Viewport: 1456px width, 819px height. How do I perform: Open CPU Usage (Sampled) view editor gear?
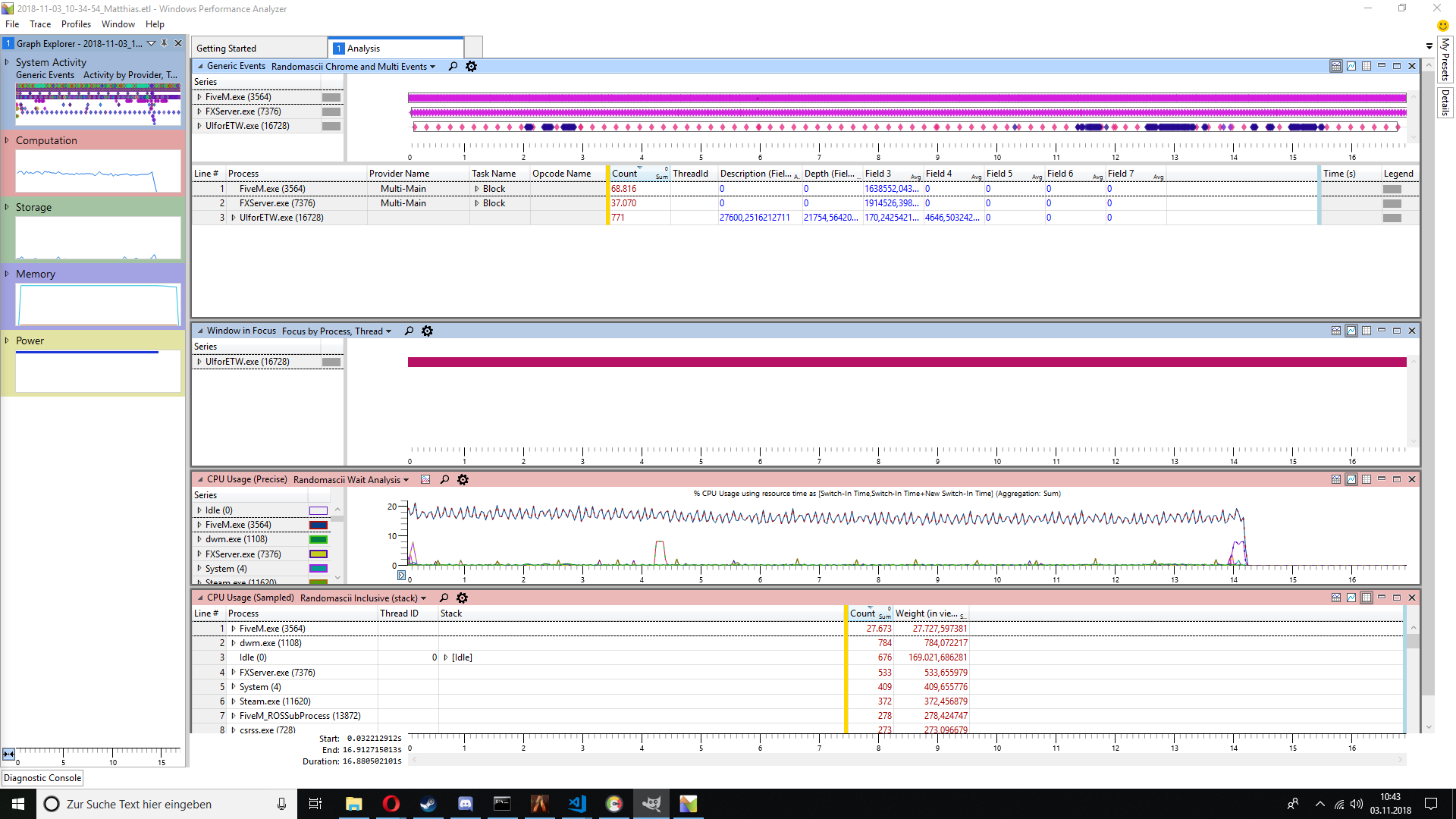[462, 598]
